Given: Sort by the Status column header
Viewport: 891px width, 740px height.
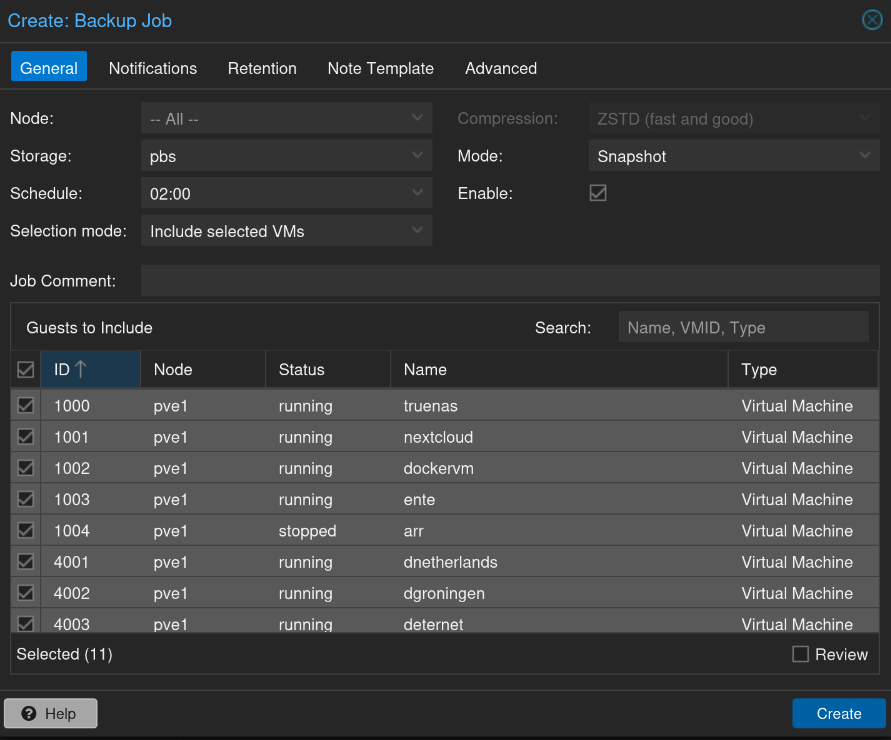Looking at the screenshot, I should click(328, 369).
